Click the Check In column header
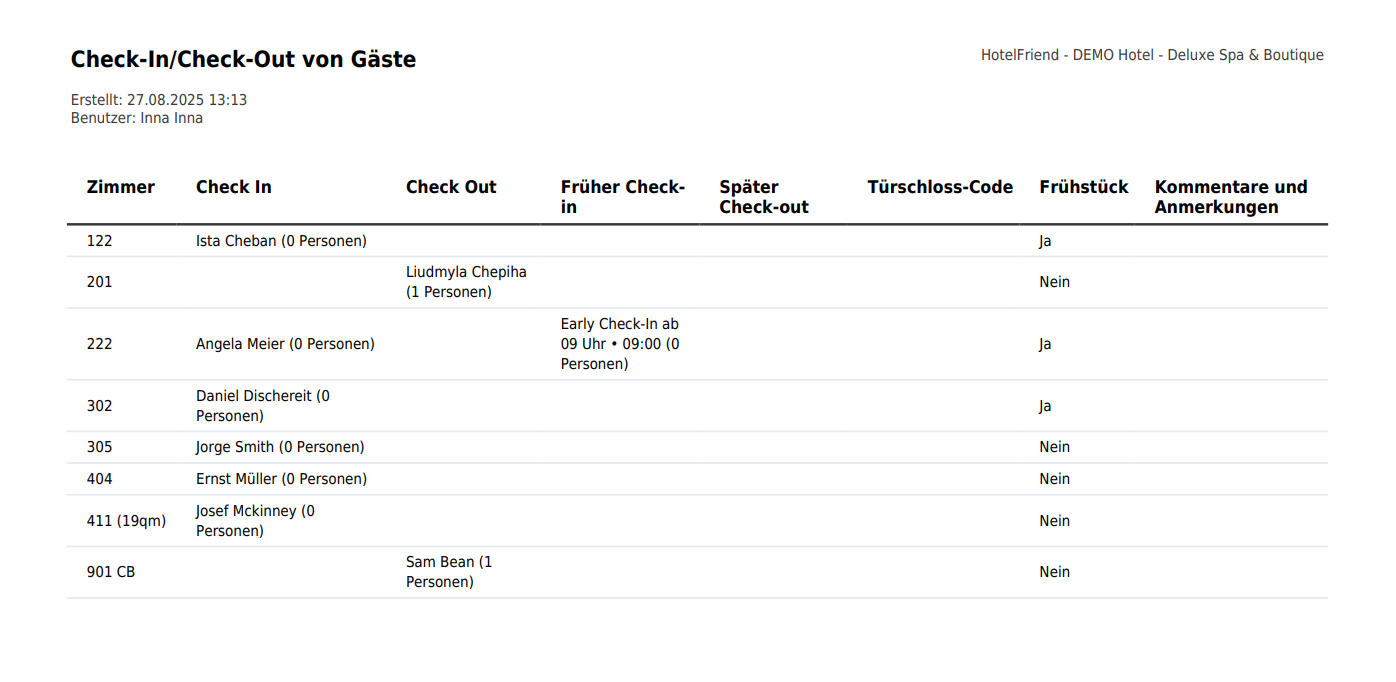Viewport: 1396px width, 682px height. (234, 187)
